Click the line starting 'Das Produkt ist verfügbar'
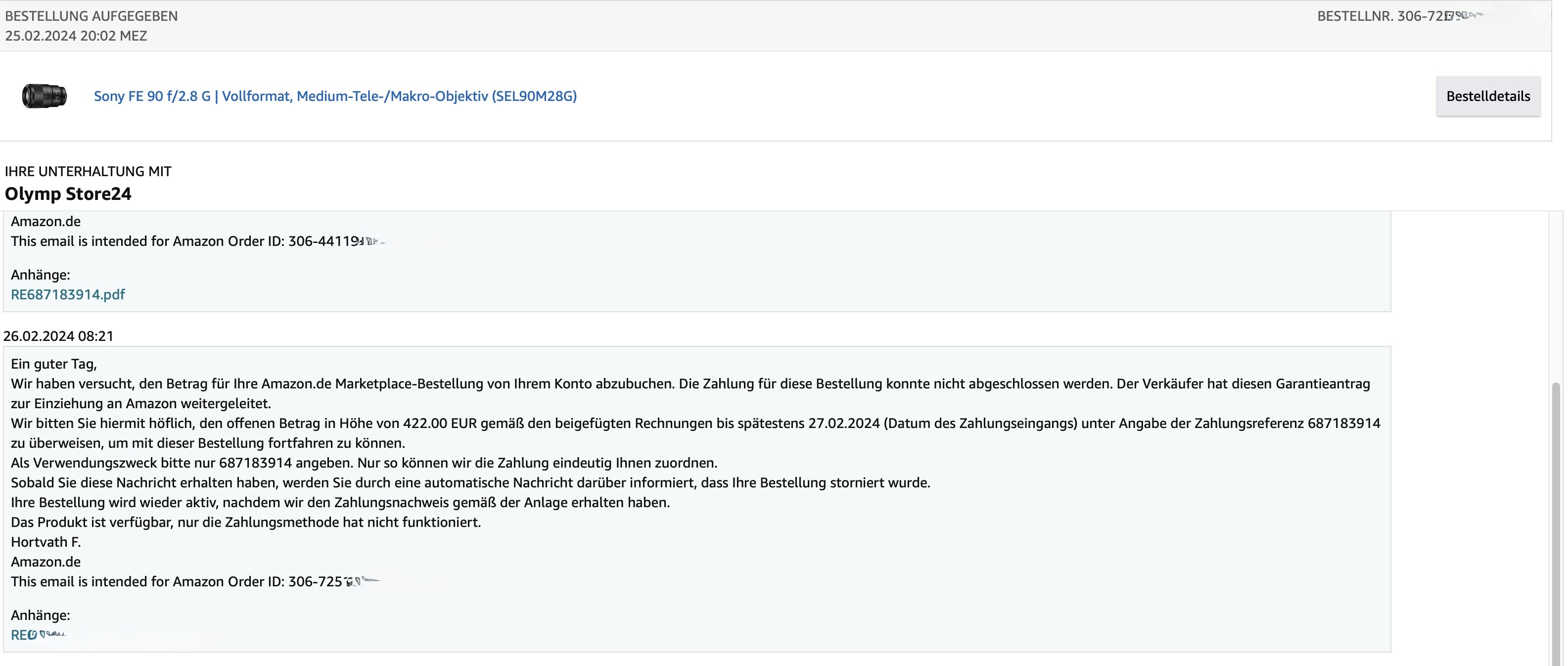 [x=245, y=523]
